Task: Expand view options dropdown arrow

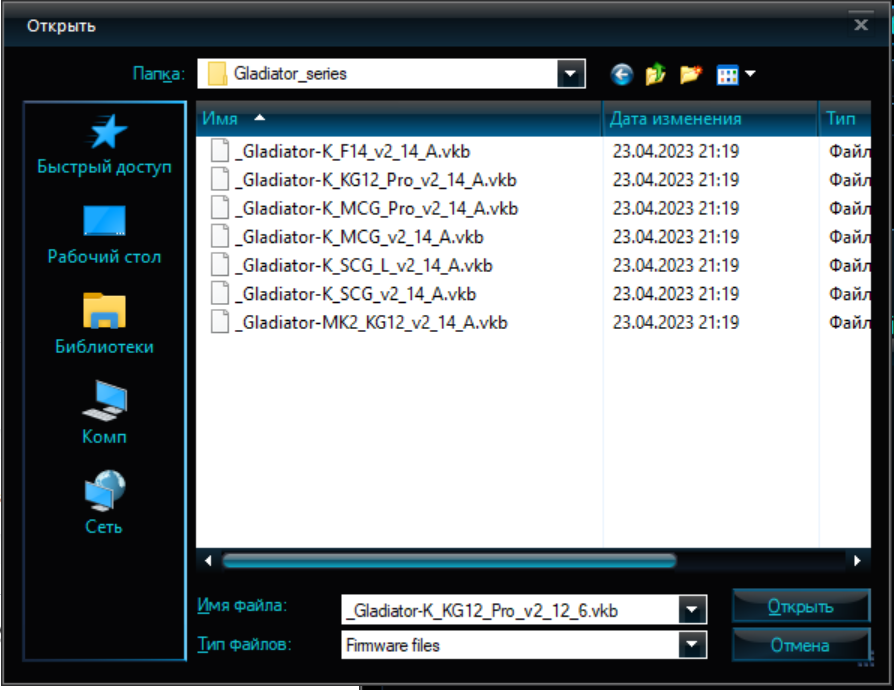Action: pos(750,74)
